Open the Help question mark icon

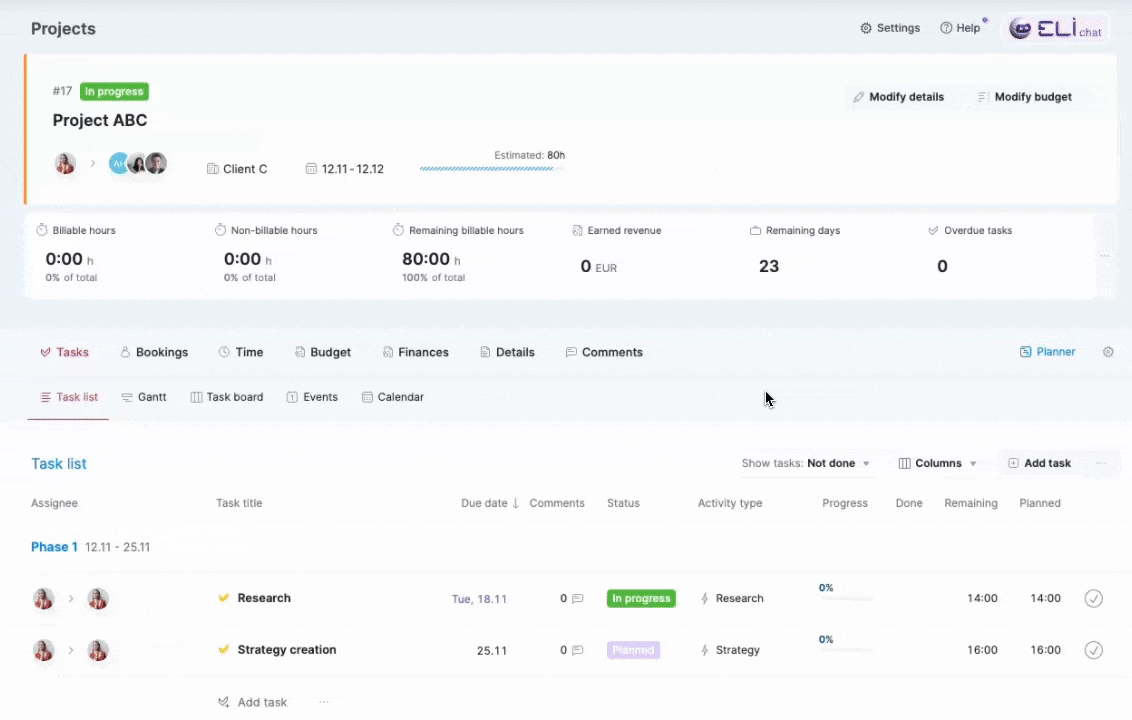tap(946, 28)
